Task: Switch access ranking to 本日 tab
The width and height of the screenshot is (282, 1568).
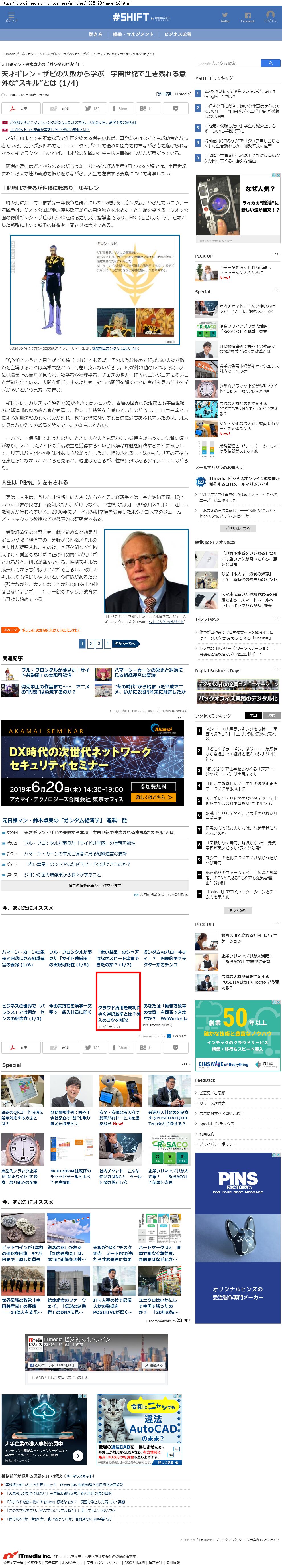Action: [254, 715]
